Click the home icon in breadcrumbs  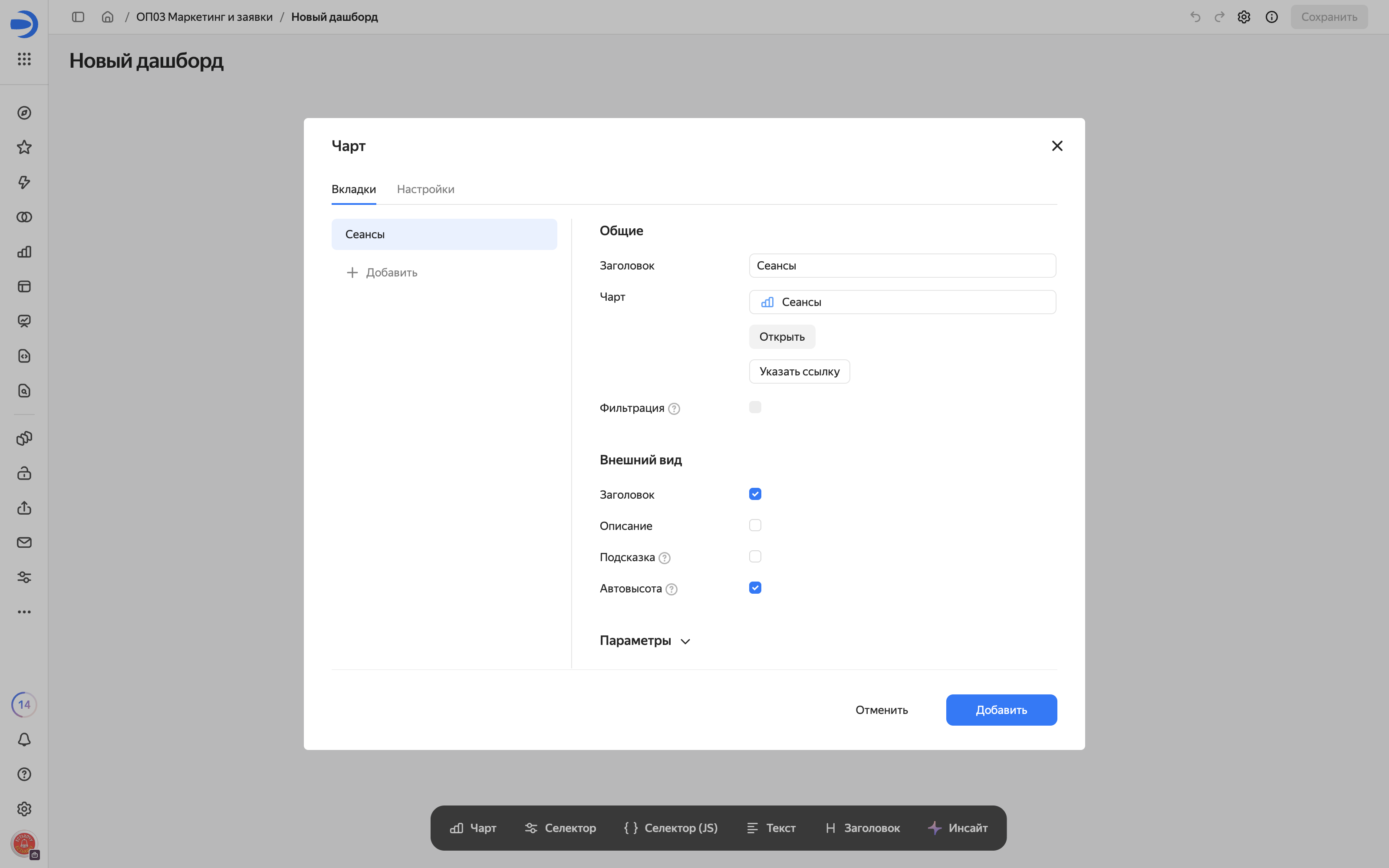click(x=107, y=17)
